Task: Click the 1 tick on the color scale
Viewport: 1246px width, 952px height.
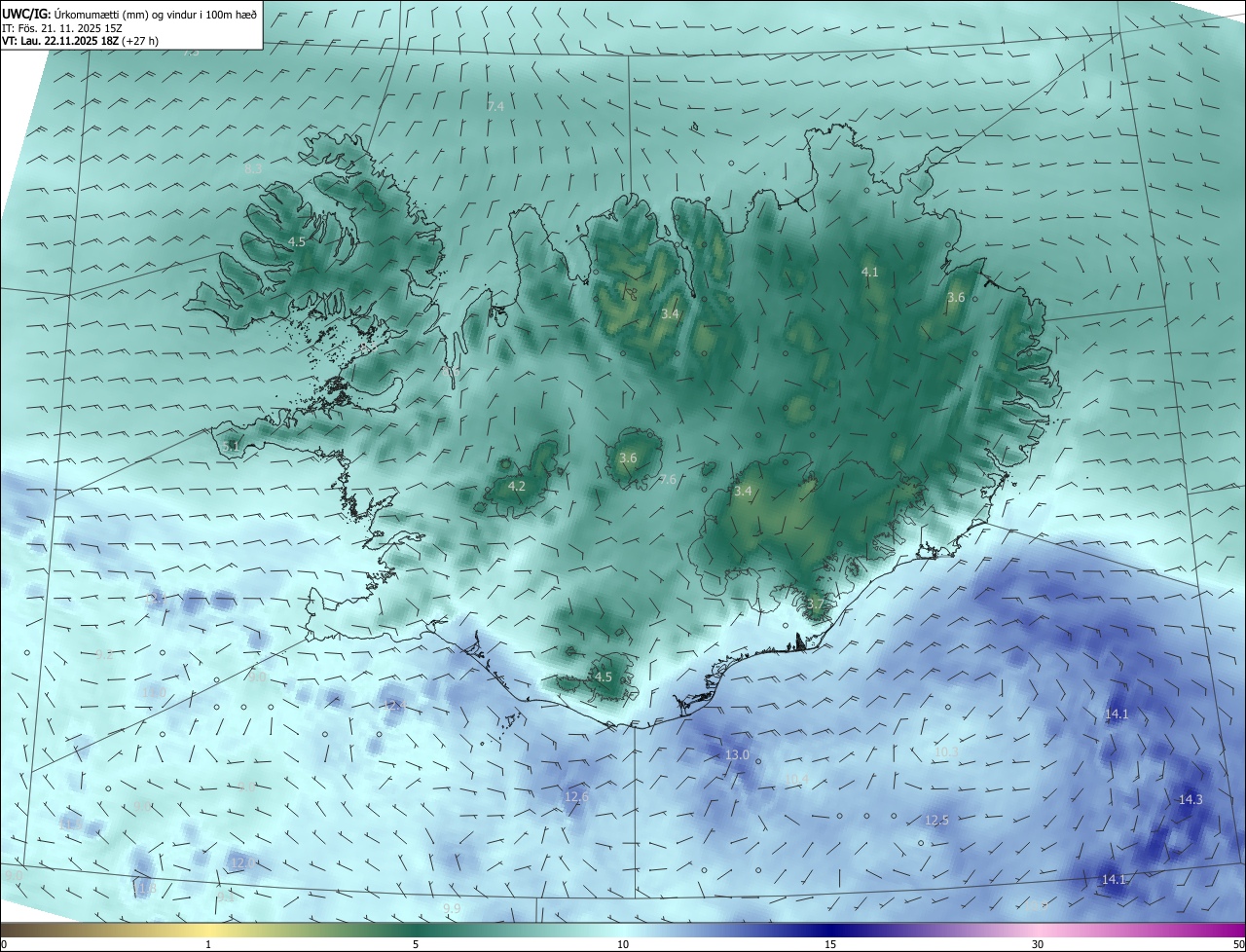Action: click(x=208, y=944)
